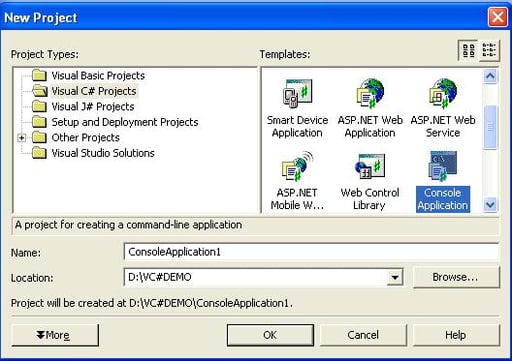The height and width of the screenshot is (361, 512).
Task: Click the More button to show options
Action: (x=55, y=335)
